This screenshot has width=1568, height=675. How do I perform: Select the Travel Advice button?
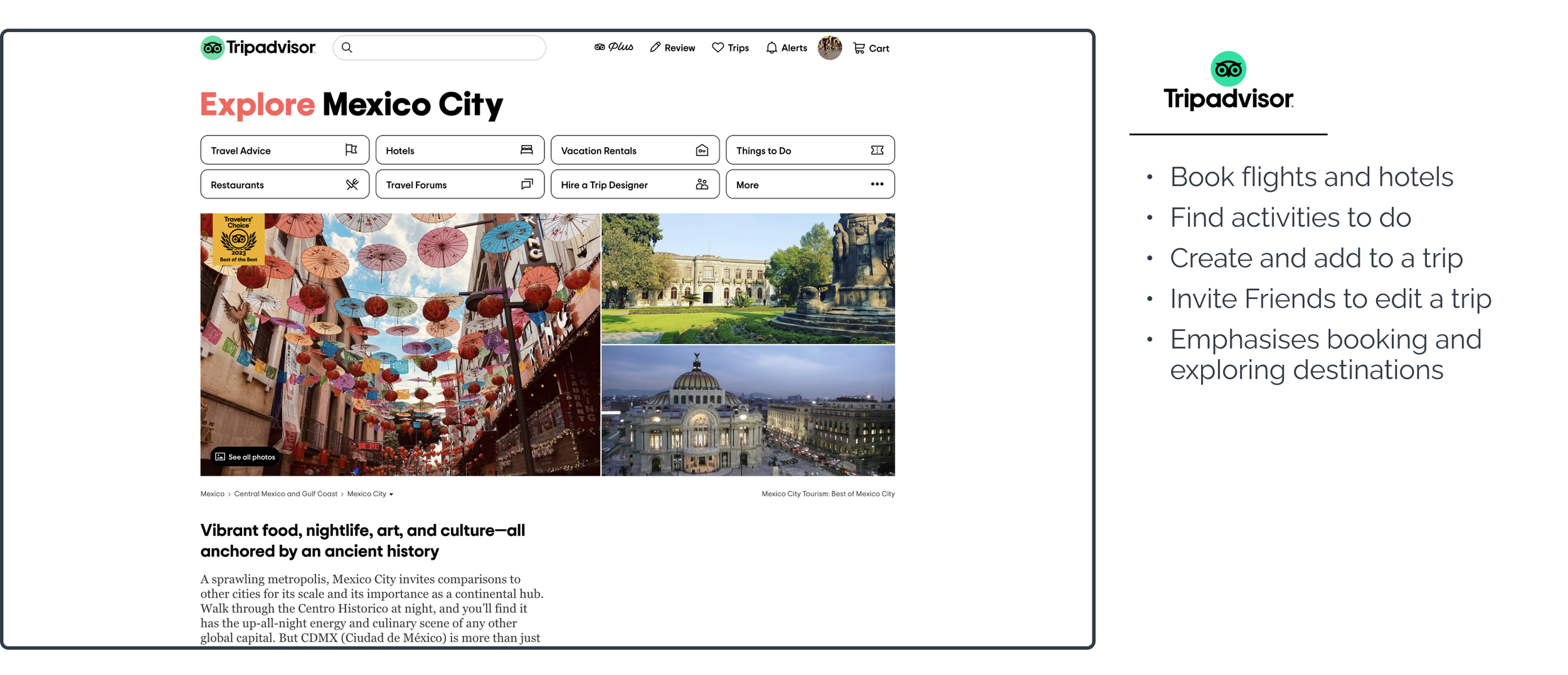[285, 150]
